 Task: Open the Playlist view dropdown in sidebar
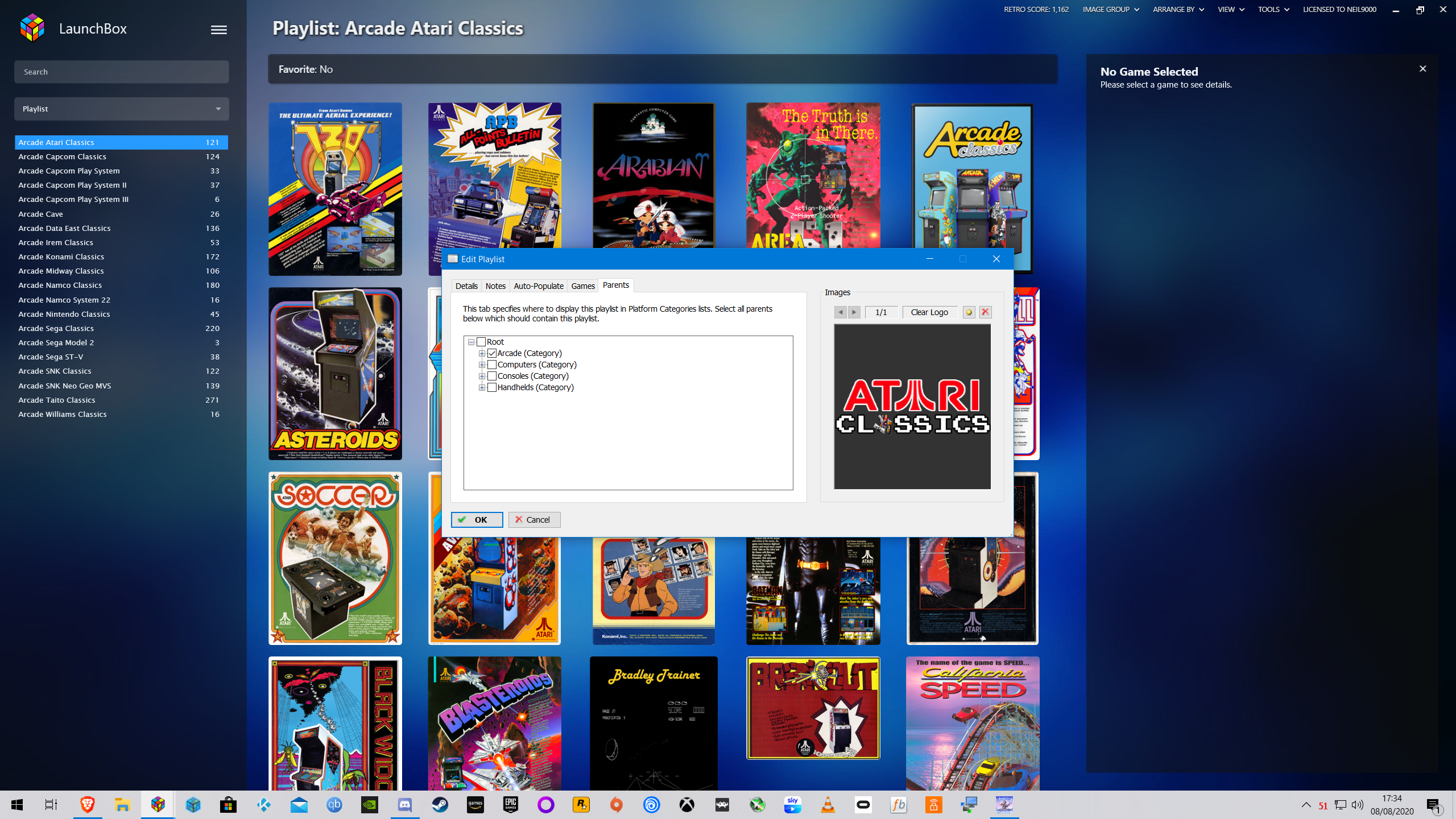[x=121, y=109]
